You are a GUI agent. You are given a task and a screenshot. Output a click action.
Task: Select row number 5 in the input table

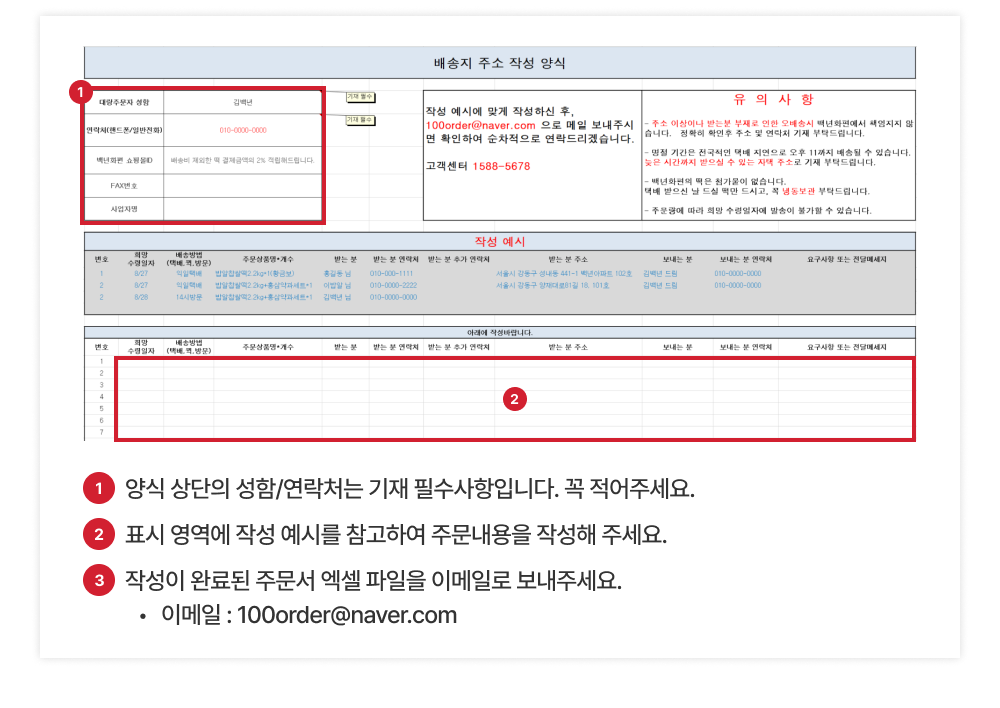(x=101, y=409)
